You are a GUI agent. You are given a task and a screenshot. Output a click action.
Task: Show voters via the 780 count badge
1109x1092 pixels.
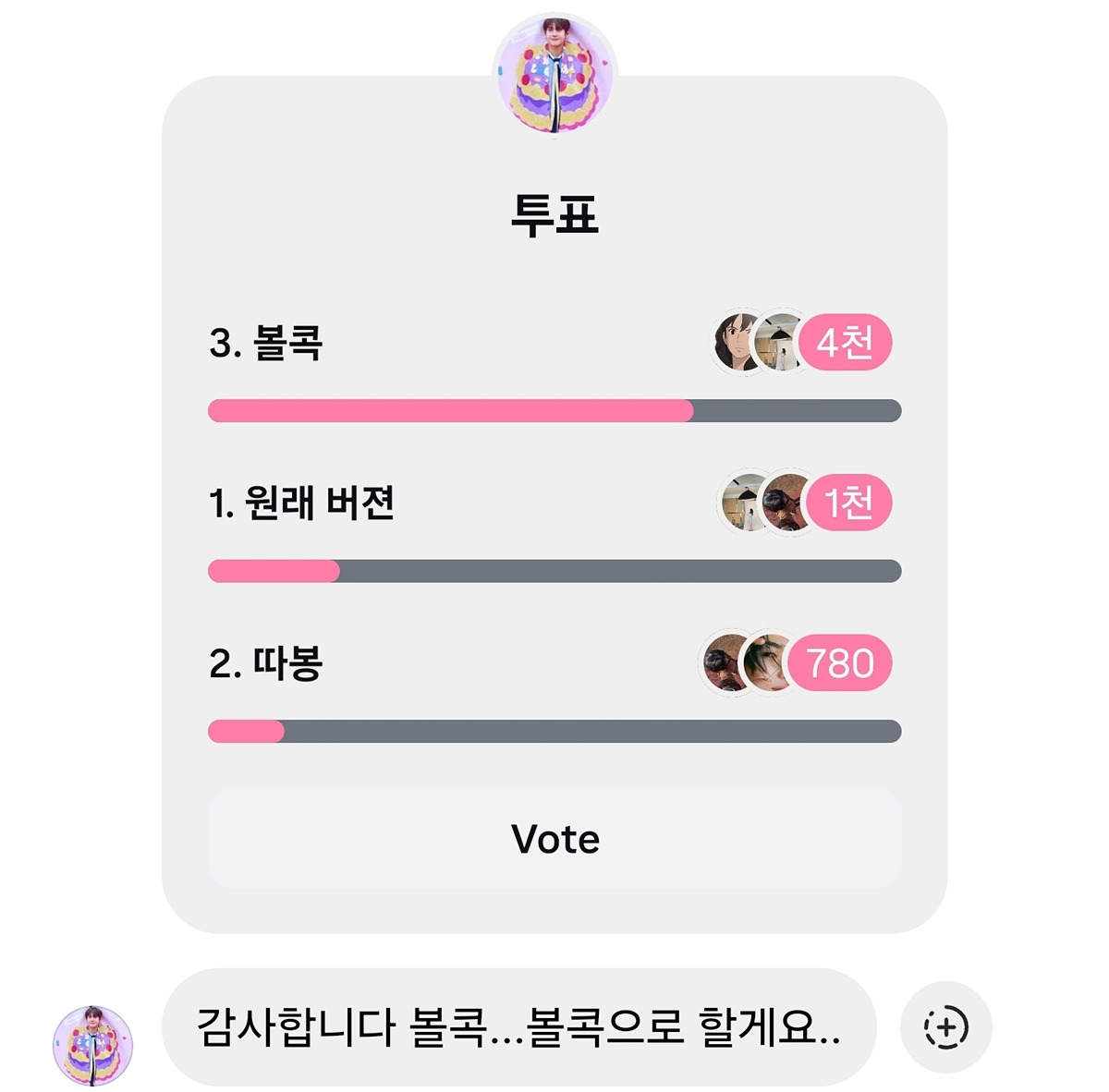pos(839,663)
